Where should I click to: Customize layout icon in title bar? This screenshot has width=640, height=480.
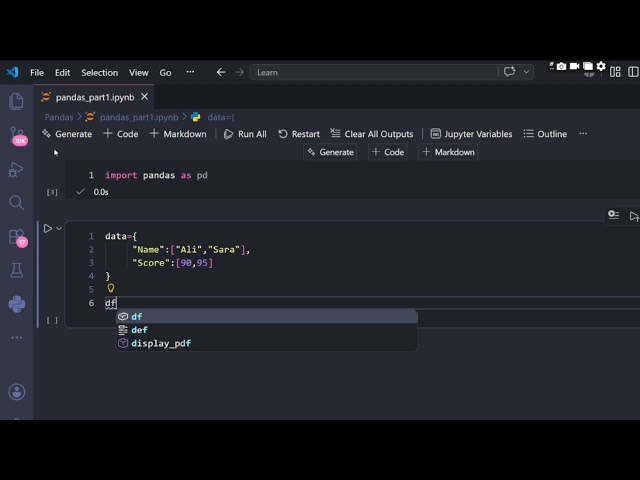tap(615, 72)
